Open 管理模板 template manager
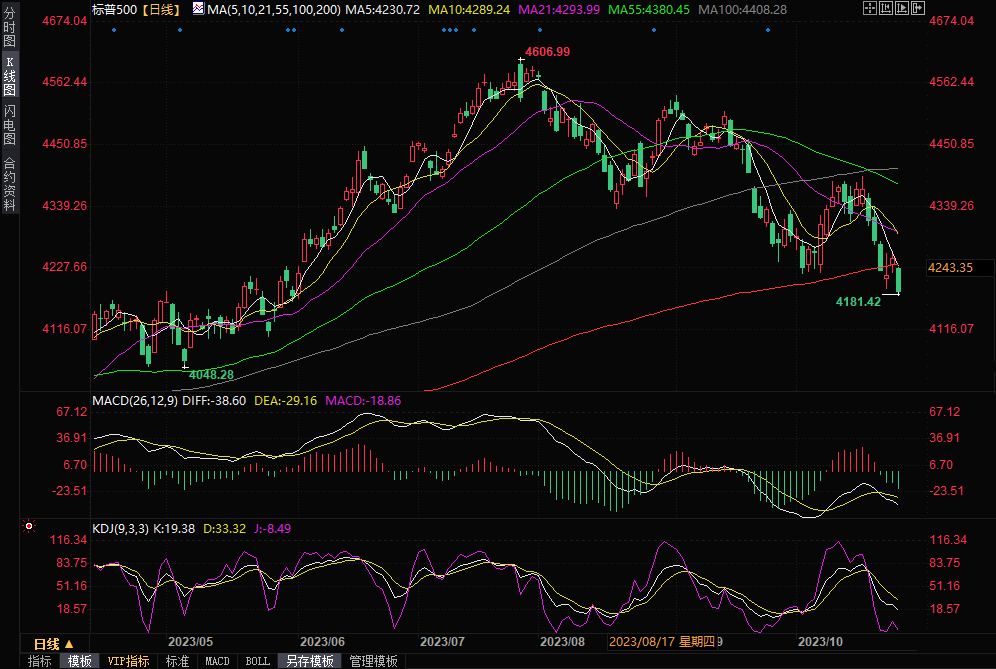996x669 pixels. 372,661
